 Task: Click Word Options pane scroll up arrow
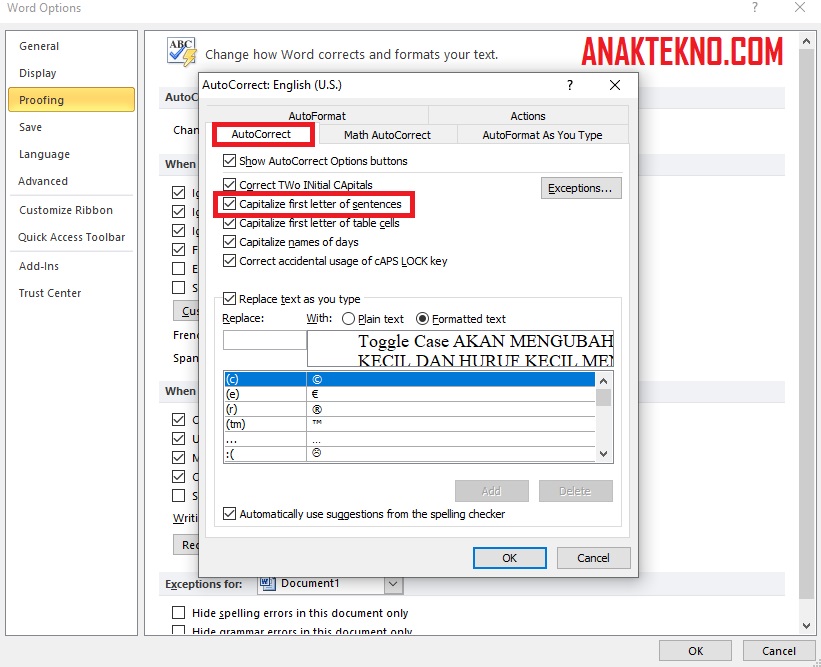806,40
